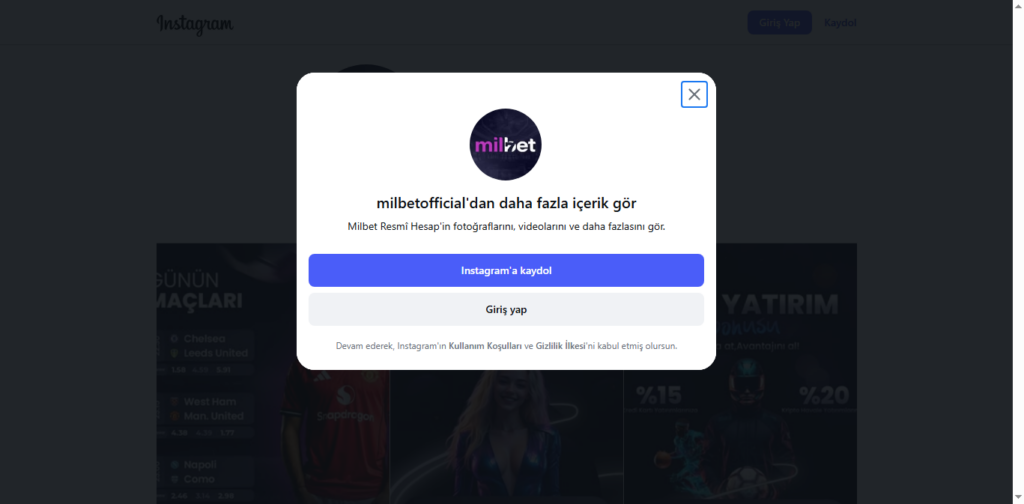Image resolution: width=1024 pixels, height=504 pixels.
Task: Click the milbet profile picture in dialog
Action: point(505,144)
